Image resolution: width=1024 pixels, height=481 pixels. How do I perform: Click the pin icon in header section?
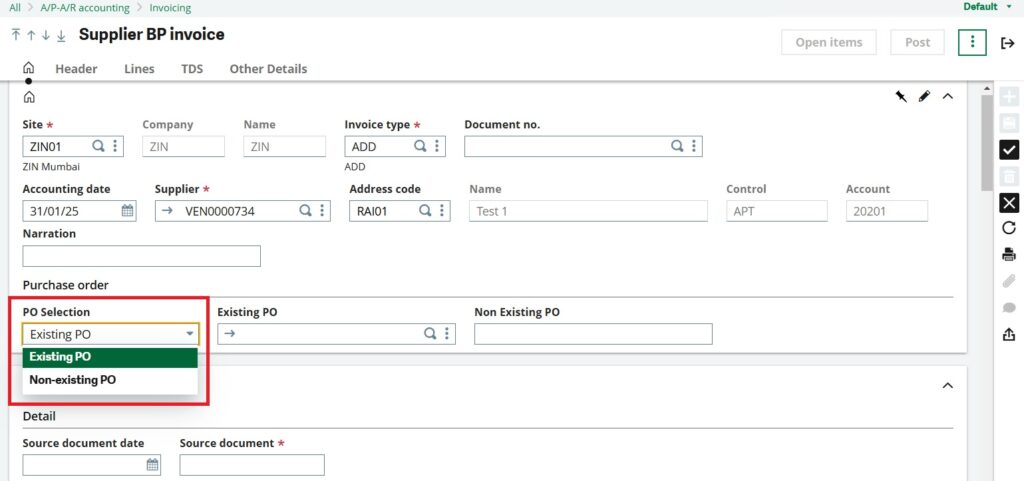[x=901, y=96]
